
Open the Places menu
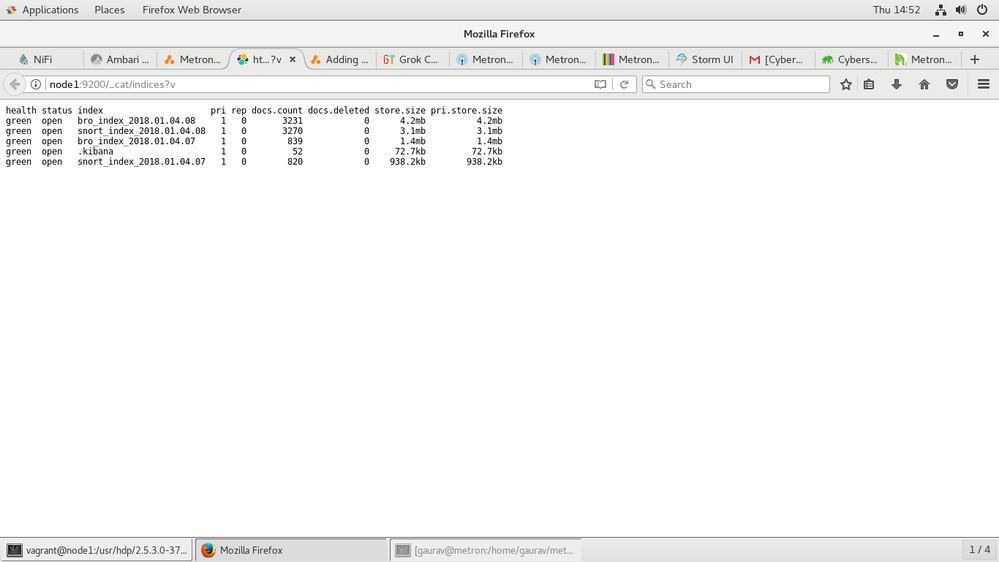110,10
